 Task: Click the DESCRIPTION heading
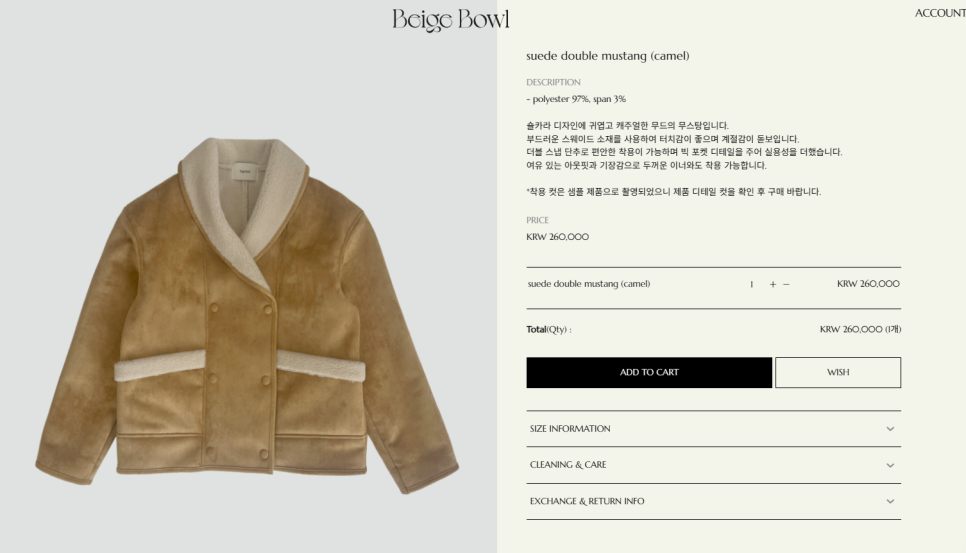pyautogui.click(x=553, y=83)
